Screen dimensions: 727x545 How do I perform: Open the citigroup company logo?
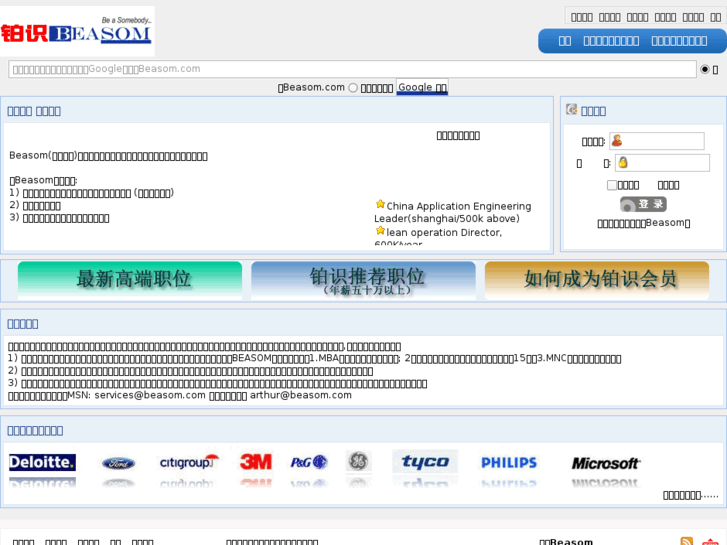point(189,462)
